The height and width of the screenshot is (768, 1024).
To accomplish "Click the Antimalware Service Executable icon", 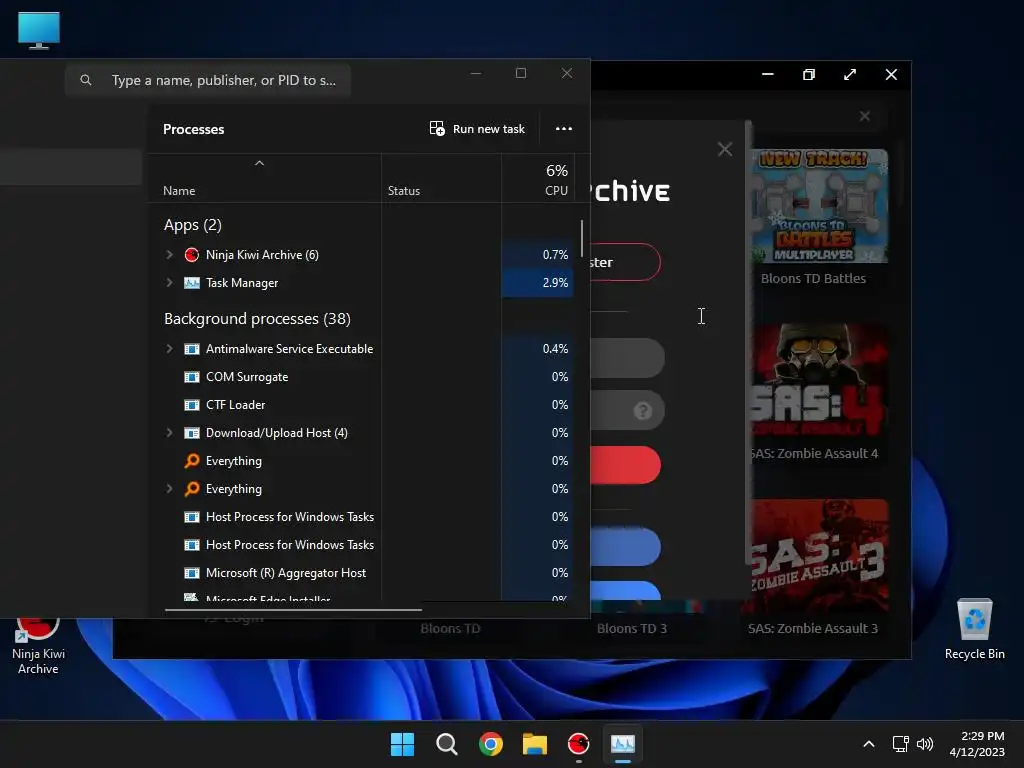I will click(191, 349).
